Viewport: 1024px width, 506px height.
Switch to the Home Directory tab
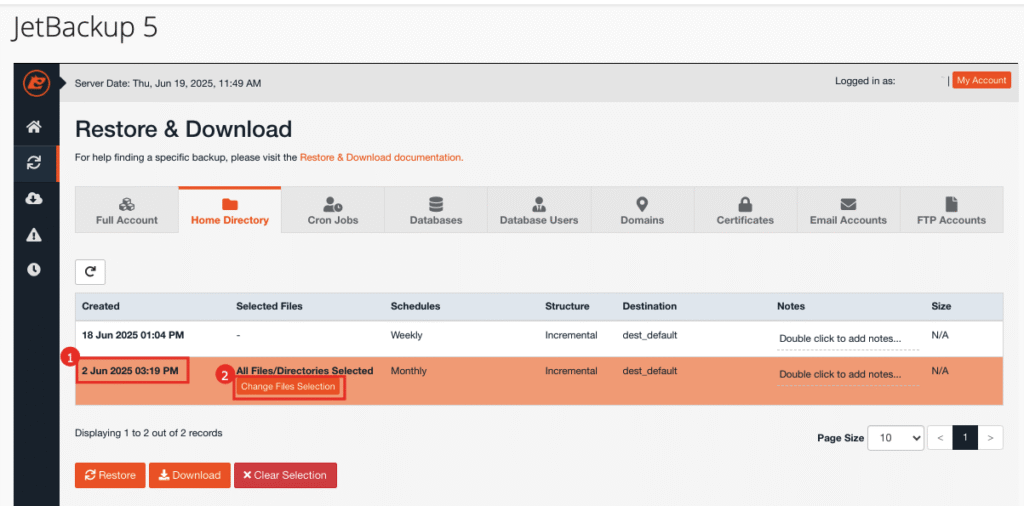(x=230, y=210)
